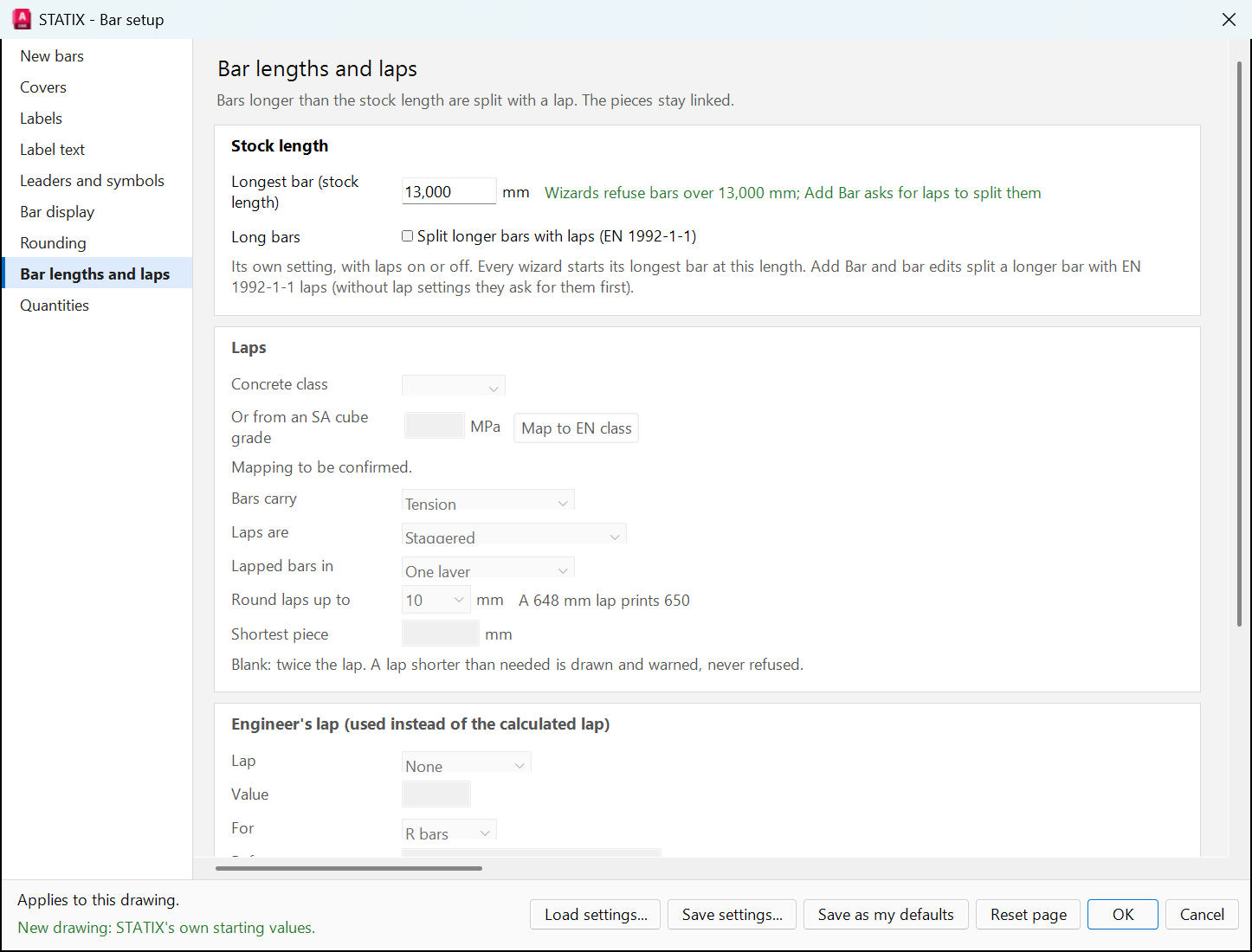Click the SA cube grade MPa field
The image size is (1252, 952).
pos(435,426)
